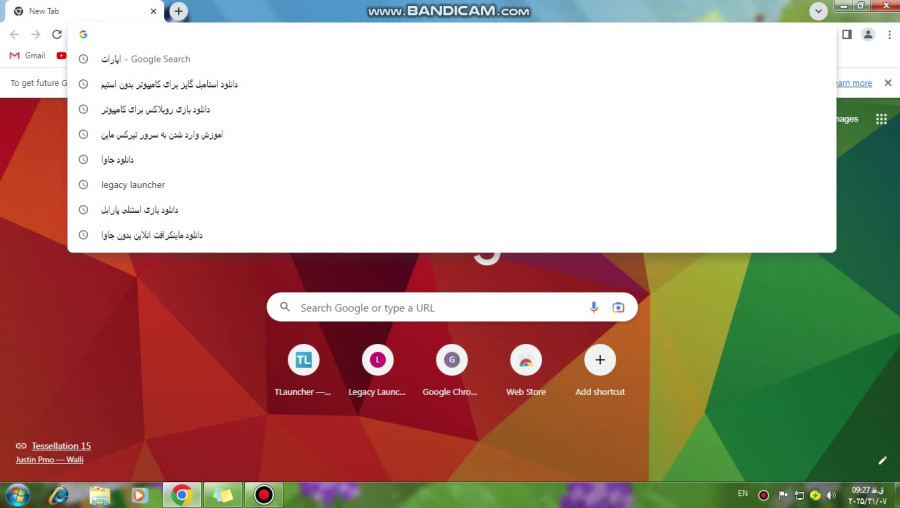Switch to Chrome in the taskbar
The height and width of the screenshot is (508, 900).
(x=182, y=495)
